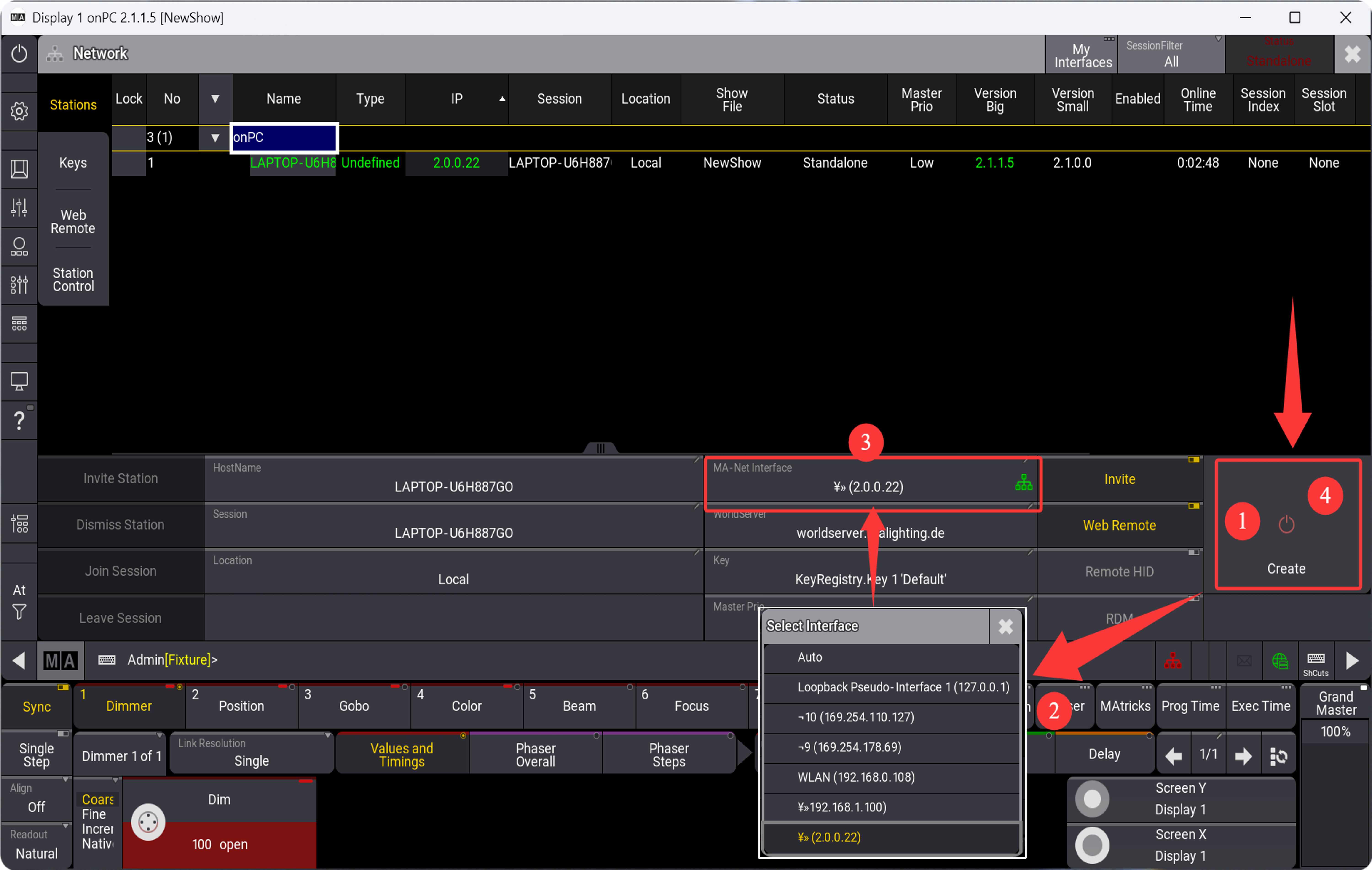
Task: Click the Create session button
Action: click(x=1286, y=547)
